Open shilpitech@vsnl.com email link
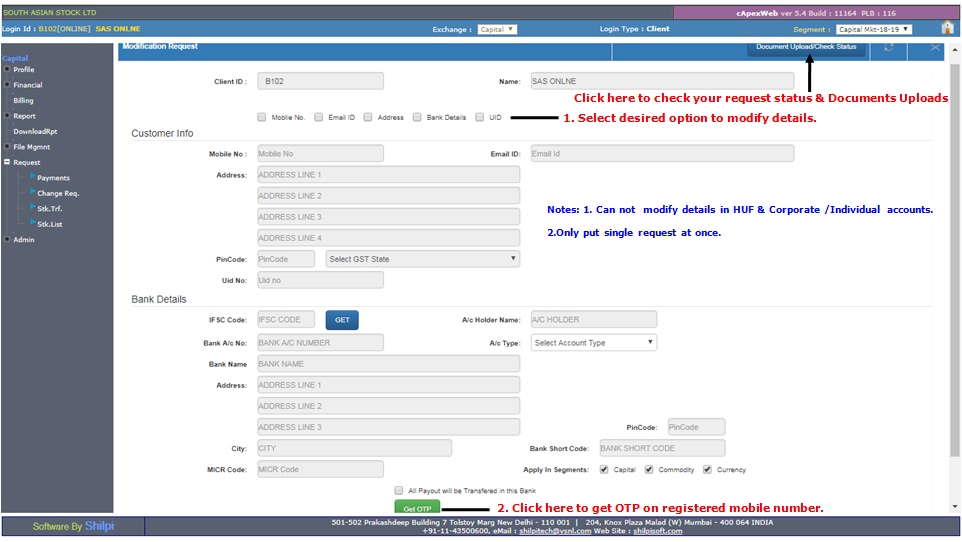Image resolution: width=962 pixels, height=542 pixels. (555, 531)
